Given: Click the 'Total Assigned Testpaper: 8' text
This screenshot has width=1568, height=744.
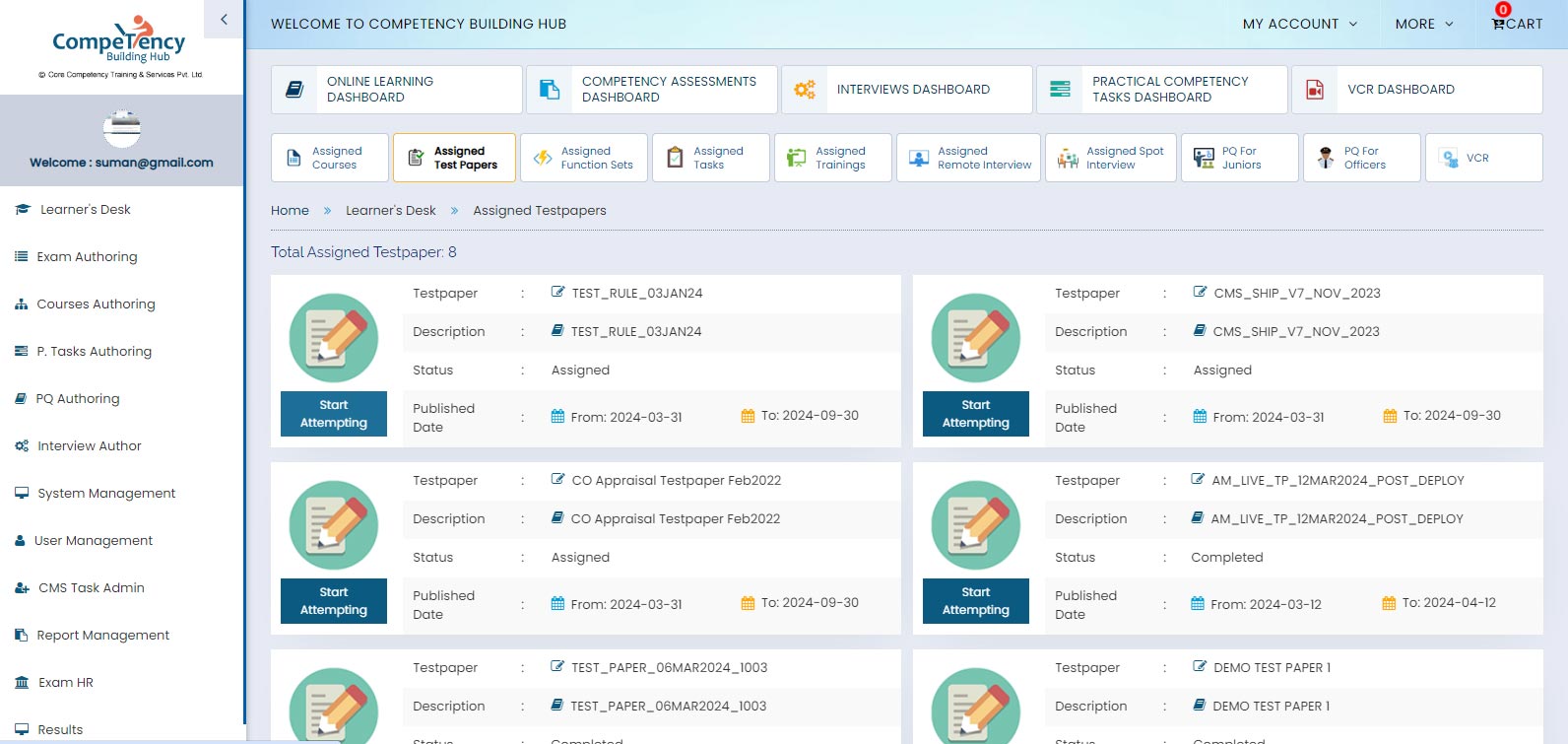Looking at the screenshot, I should click(x=363, y=252).
